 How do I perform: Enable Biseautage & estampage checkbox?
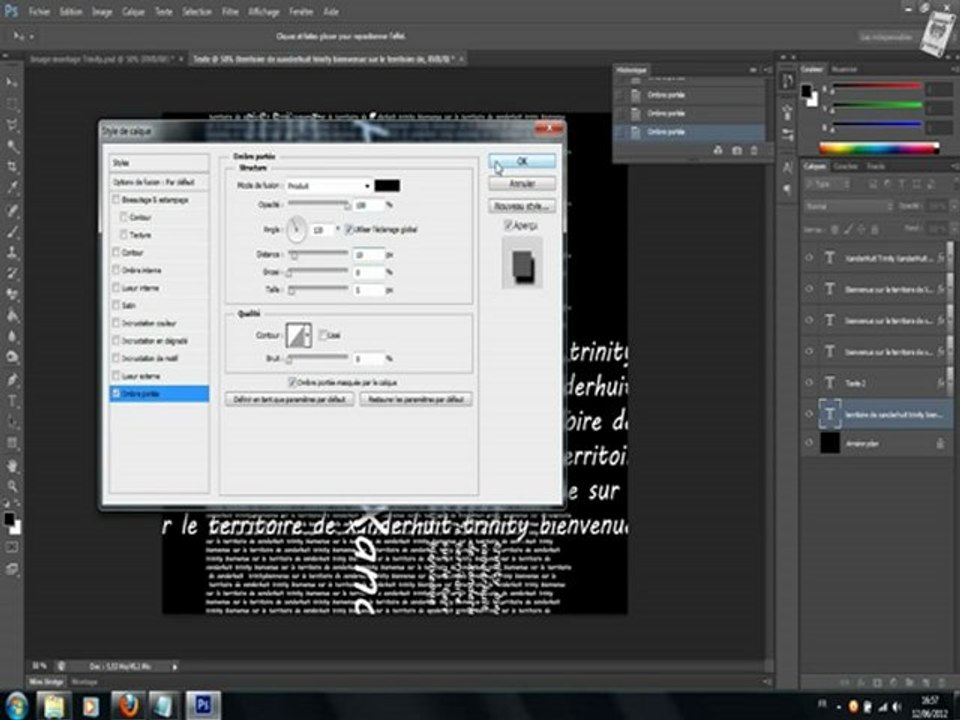(116, 200)
